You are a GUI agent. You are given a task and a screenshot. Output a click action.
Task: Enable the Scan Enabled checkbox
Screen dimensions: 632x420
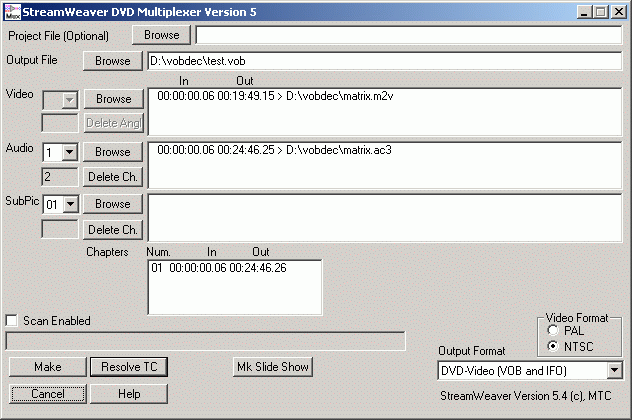(x=12, y=321)
